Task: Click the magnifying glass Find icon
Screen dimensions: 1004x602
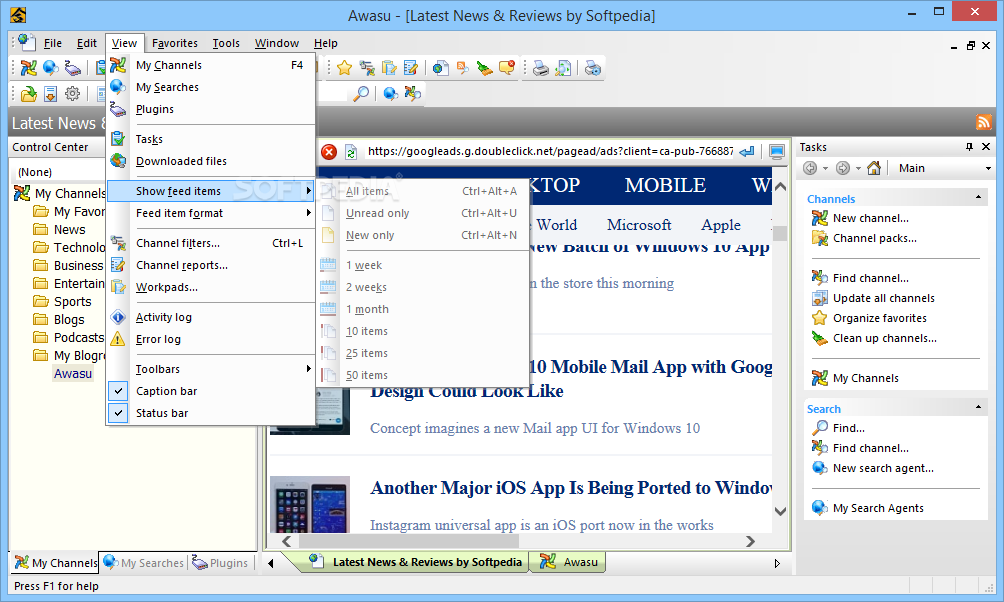Action: pos(361,94)
